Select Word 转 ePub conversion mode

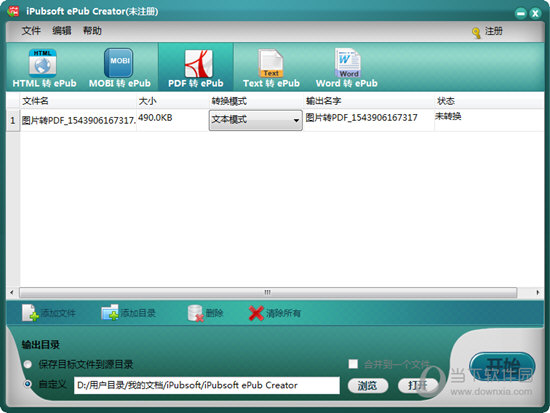(x=347, y=68)
